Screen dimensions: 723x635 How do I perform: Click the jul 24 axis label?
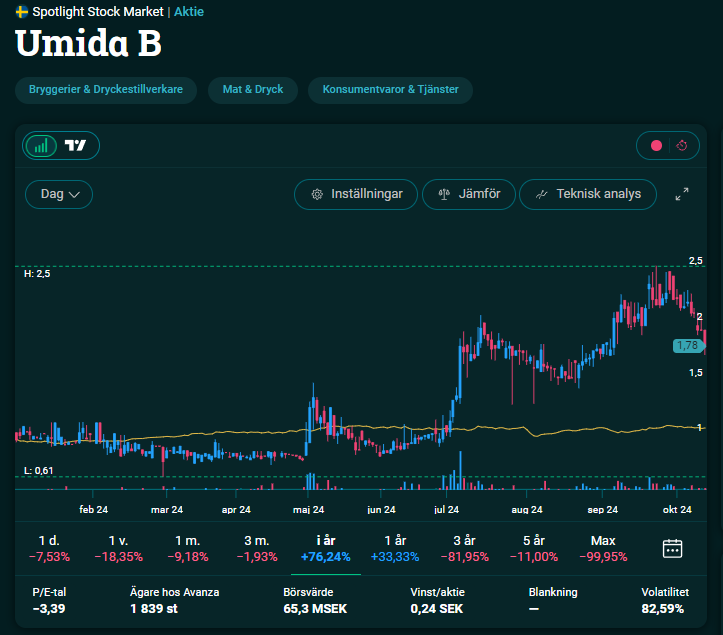(446, 510)
